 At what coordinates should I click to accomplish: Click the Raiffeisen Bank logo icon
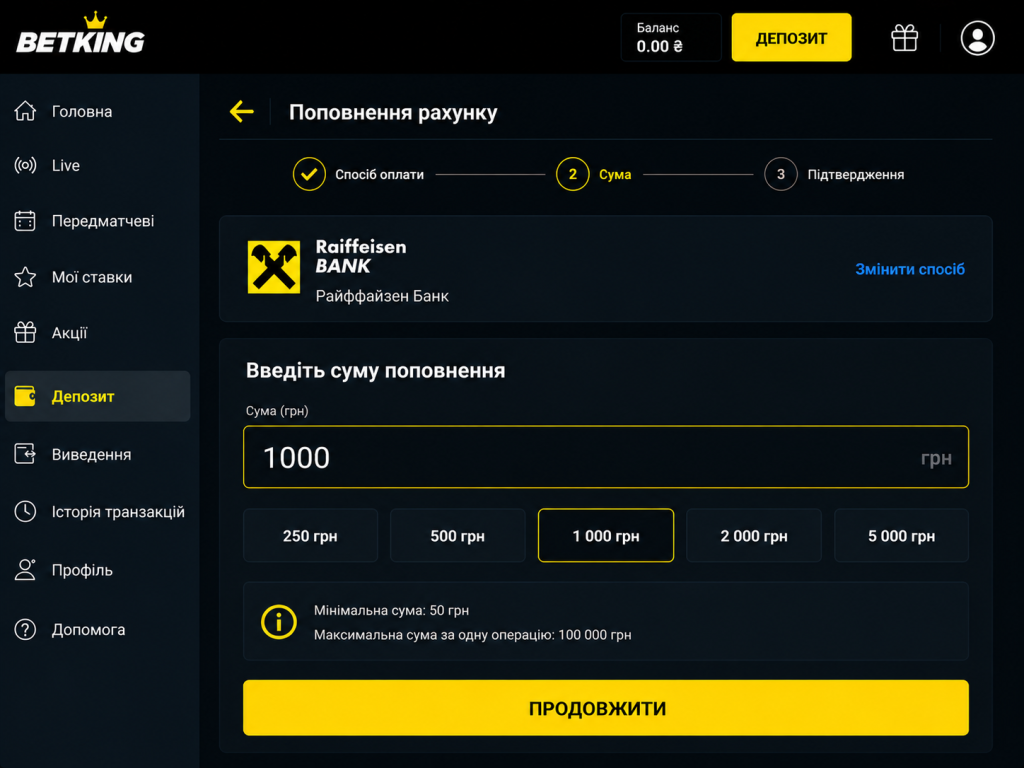(274, 267)
